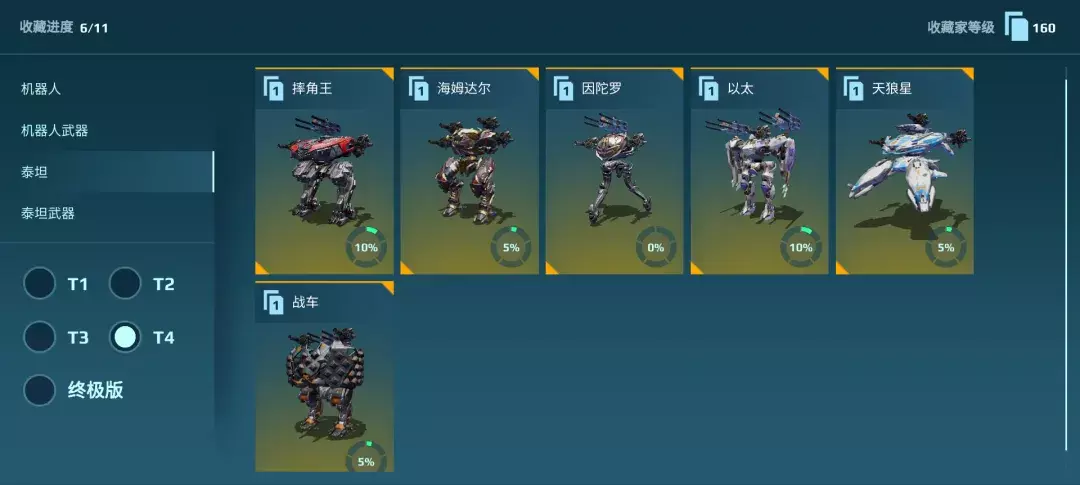Click the 收藏进度 6/11 label
The image size is (1080, 485).
(x=63, y=28)
